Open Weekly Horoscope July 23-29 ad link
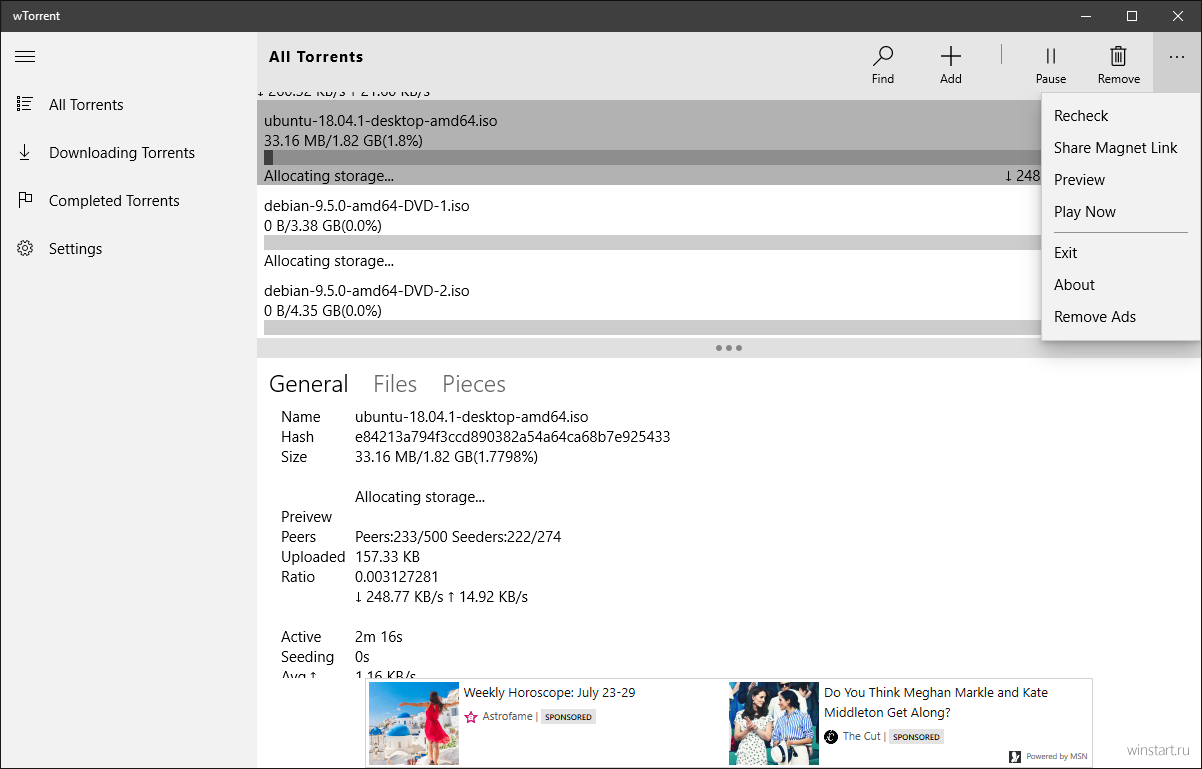 pyautogui.click(x=549, y=692)
